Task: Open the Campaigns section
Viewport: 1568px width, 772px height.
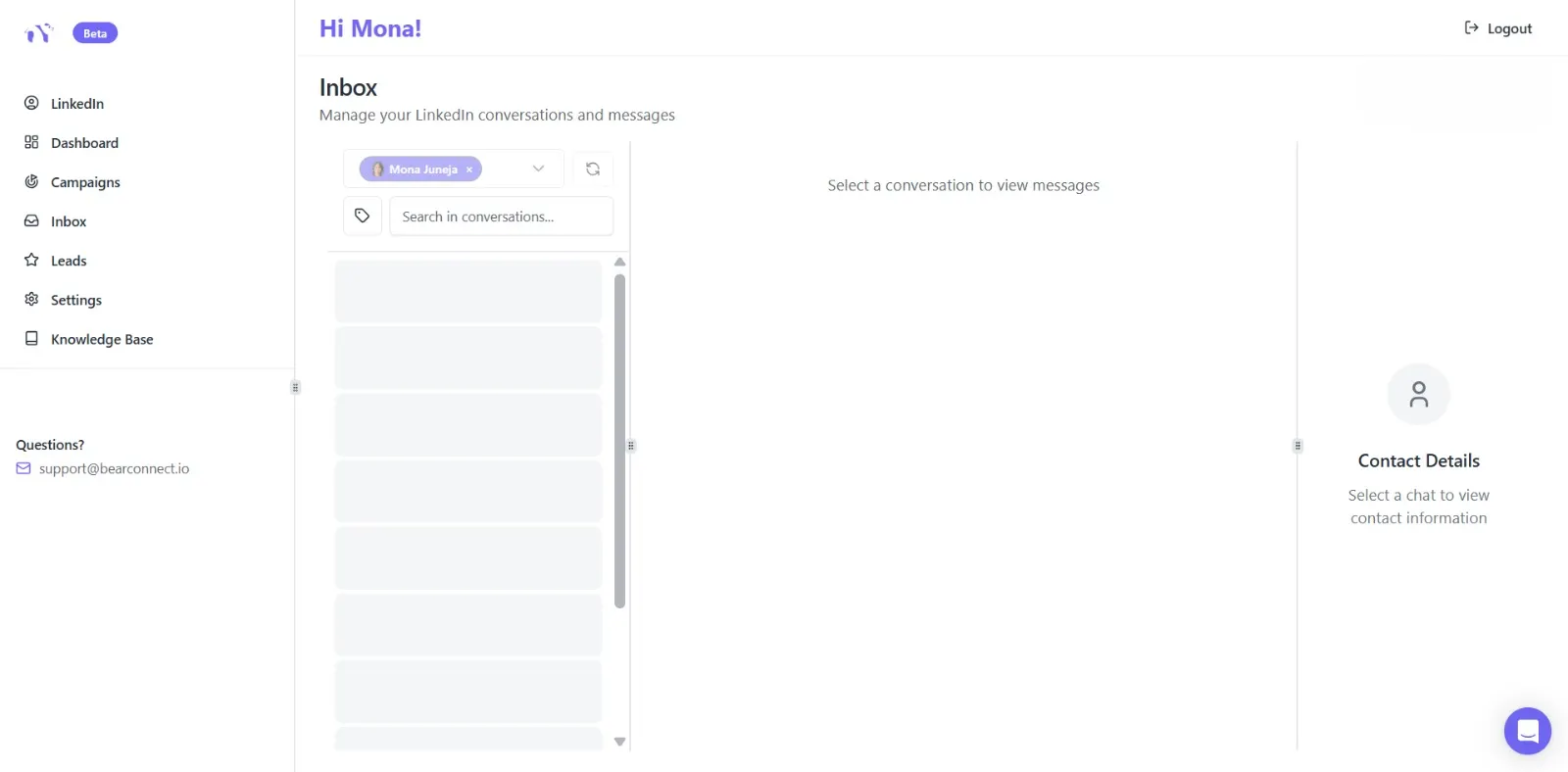Action: pyautogui.click(x=85, y=182)
